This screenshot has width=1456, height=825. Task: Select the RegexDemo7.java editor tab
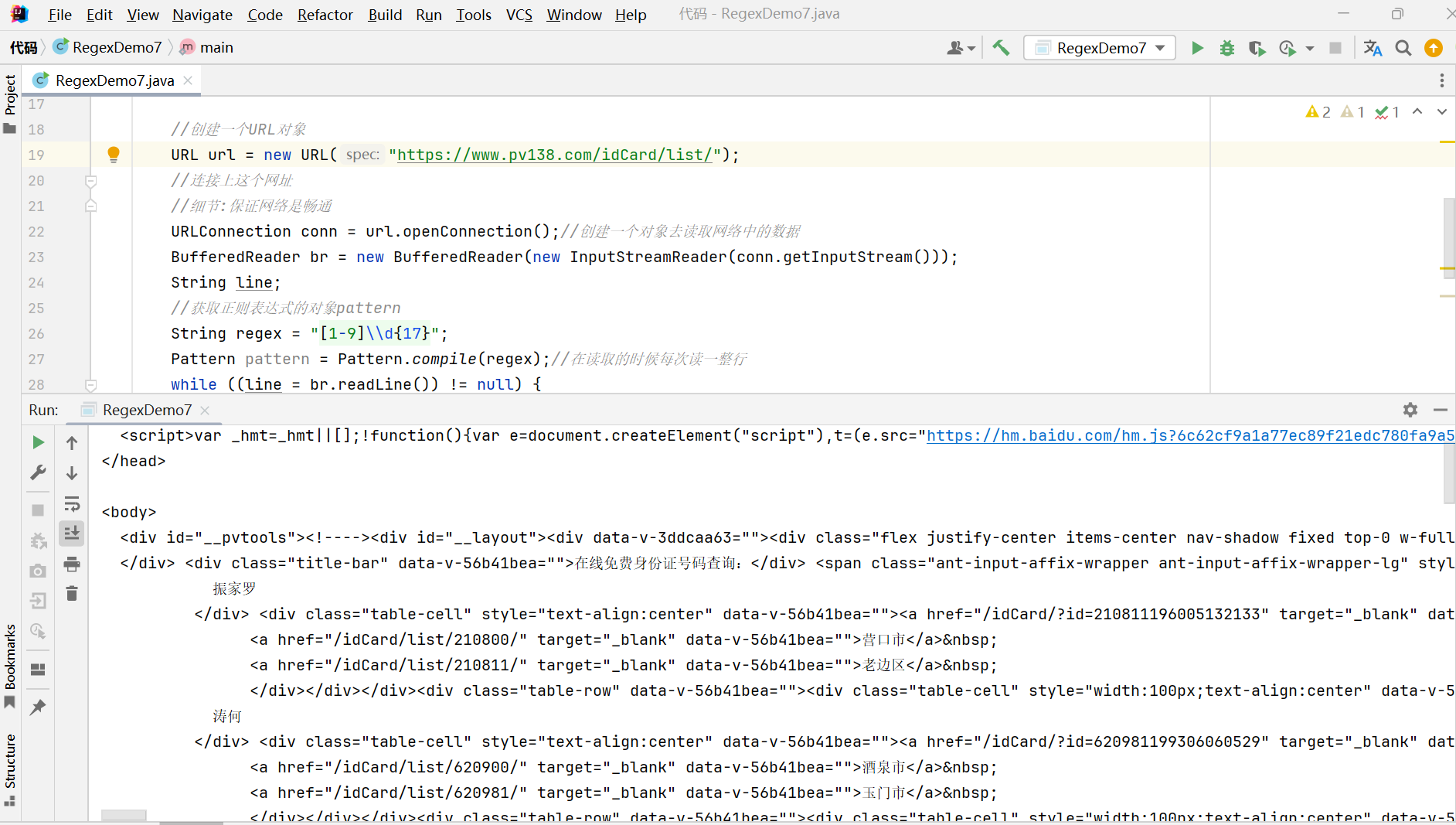pyautogui.click(x=114, y=80)
